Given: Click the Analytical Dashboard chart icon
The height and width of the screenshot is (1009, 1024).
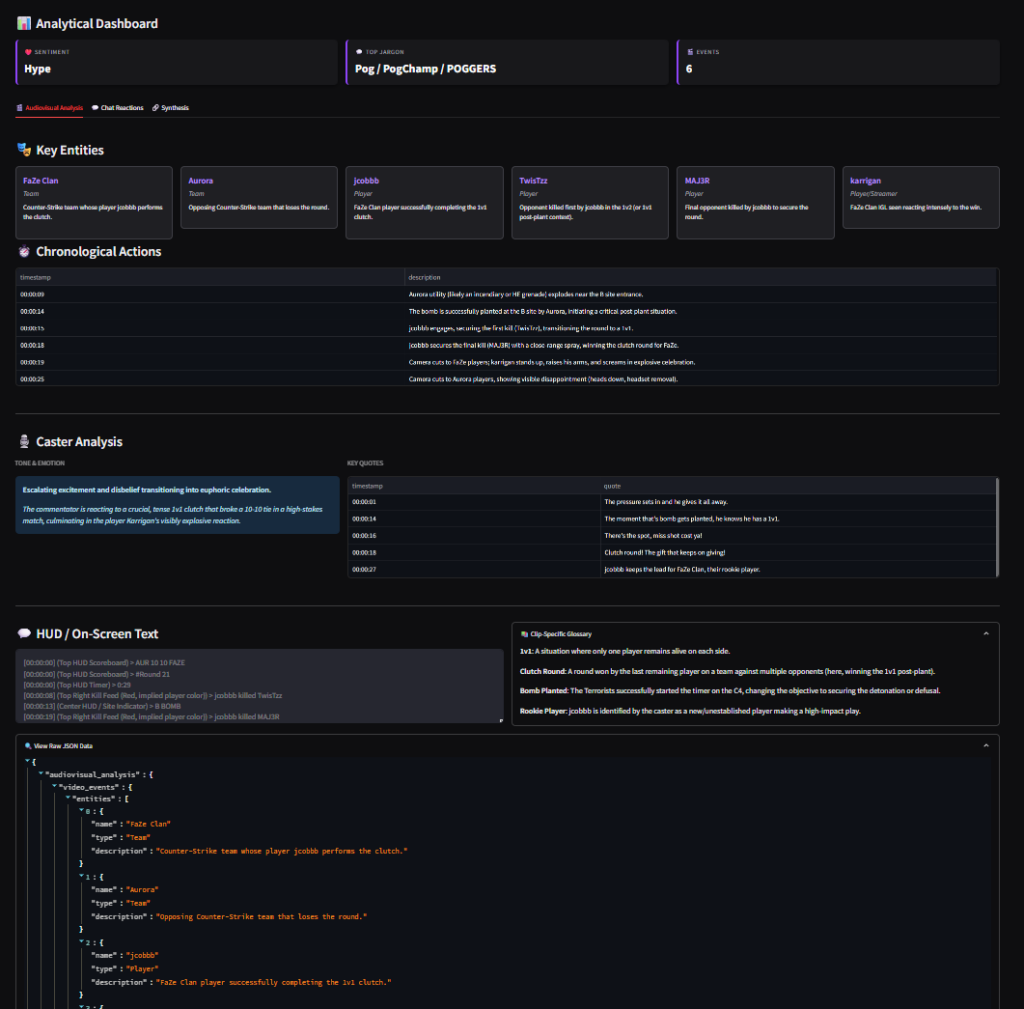Looking at the screenshot, I should [x=24, y=23].
